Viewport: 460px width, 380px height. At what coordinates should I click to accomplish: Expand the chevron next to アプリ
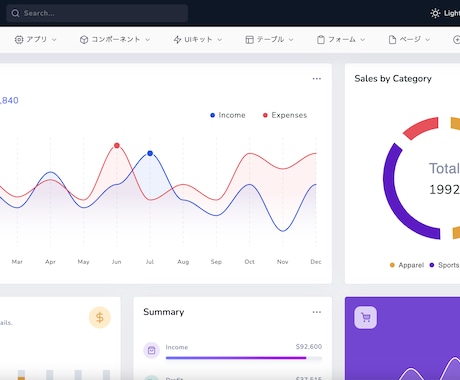(x=54, y=40)
